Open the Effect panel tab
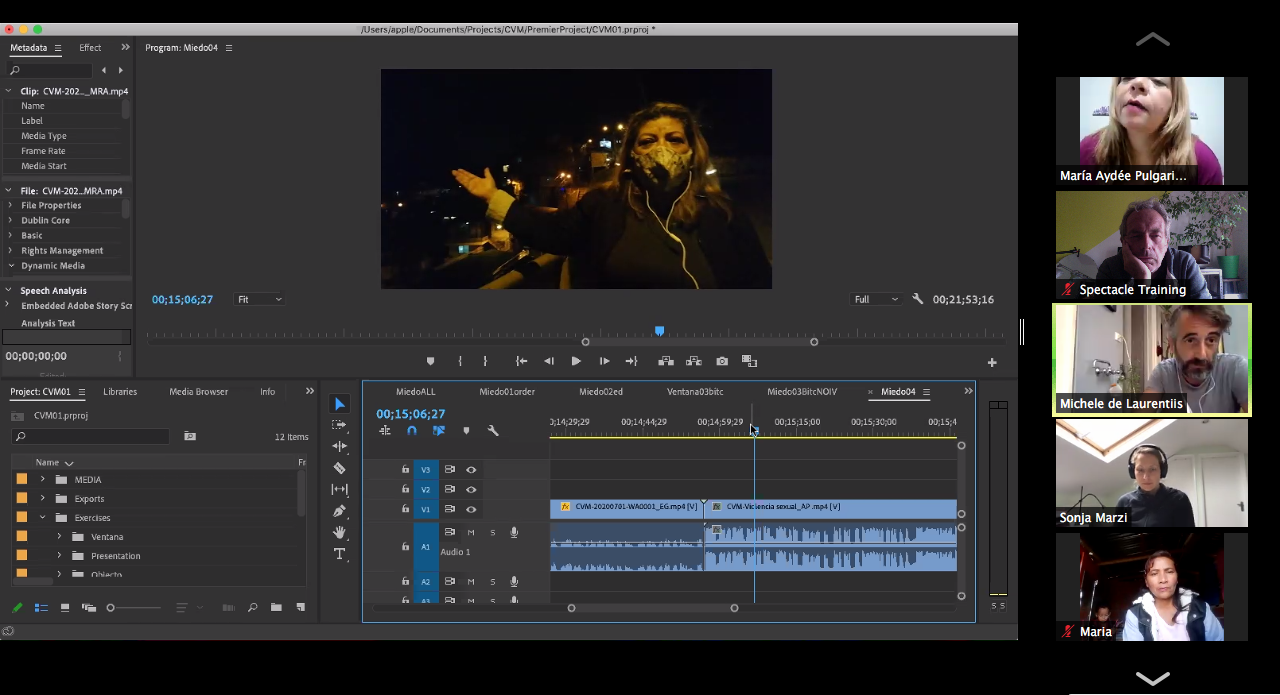Image resolution: width=1280 pixels, height=695 pixels. [x=90, y=48]
